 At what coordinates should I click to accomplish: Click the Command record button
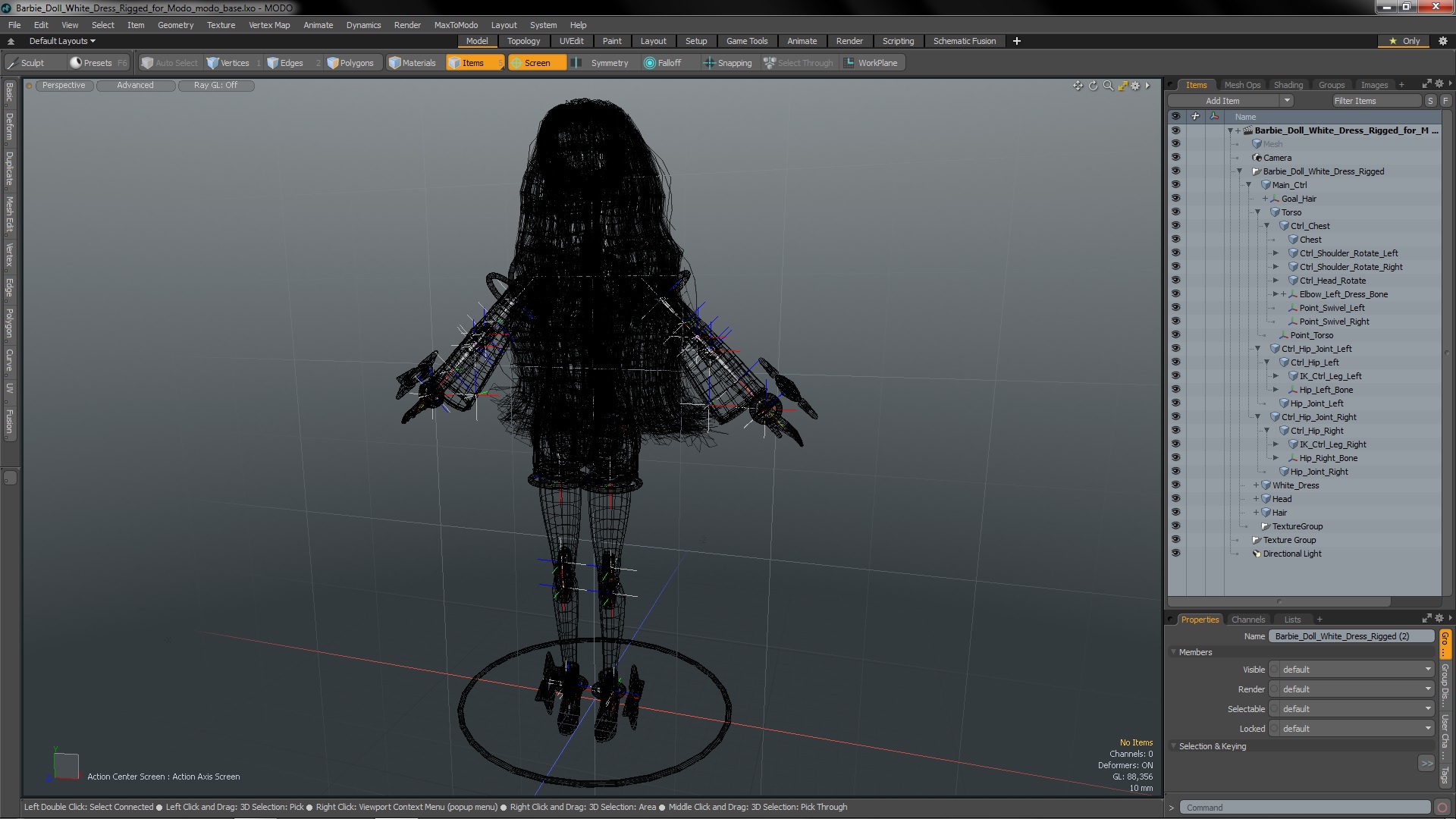tap(1442, 808)
